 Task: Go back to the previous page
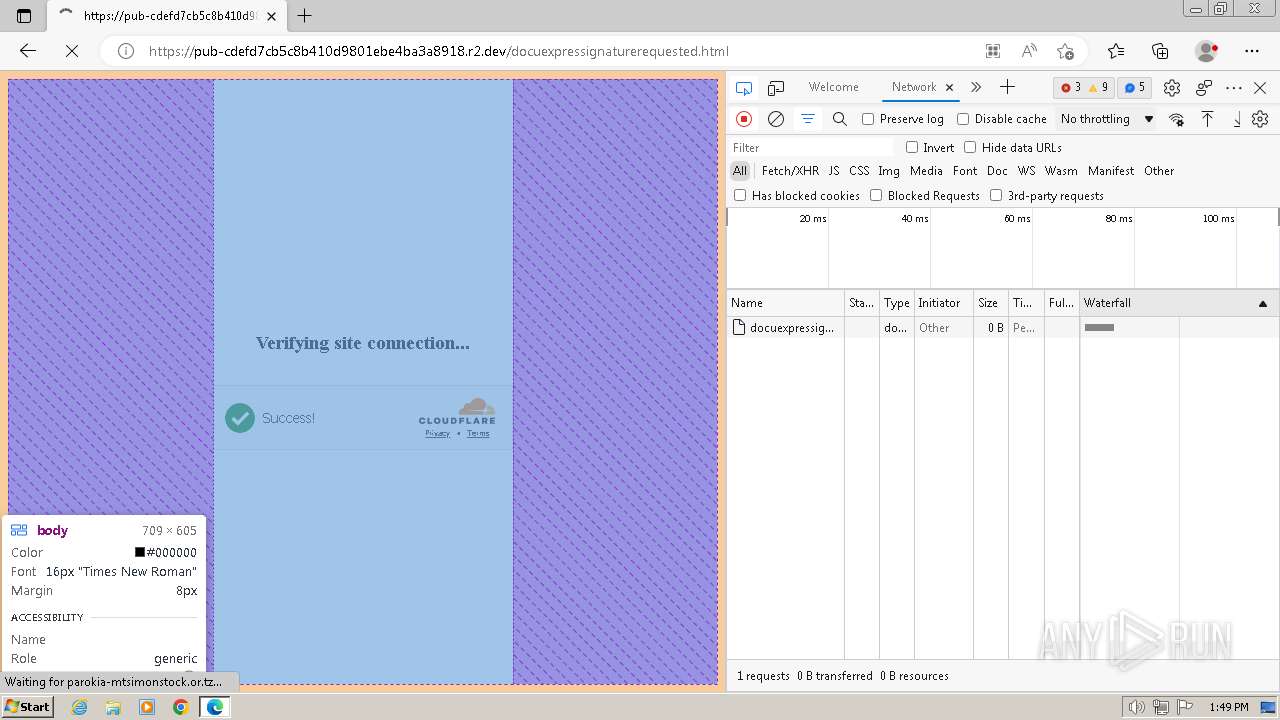click(28, 51)
